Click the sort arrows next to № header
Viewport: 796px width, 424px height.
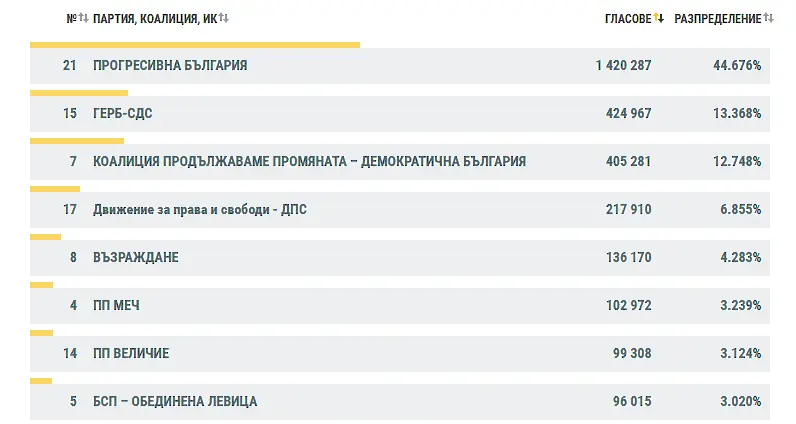tap(84, 19)
